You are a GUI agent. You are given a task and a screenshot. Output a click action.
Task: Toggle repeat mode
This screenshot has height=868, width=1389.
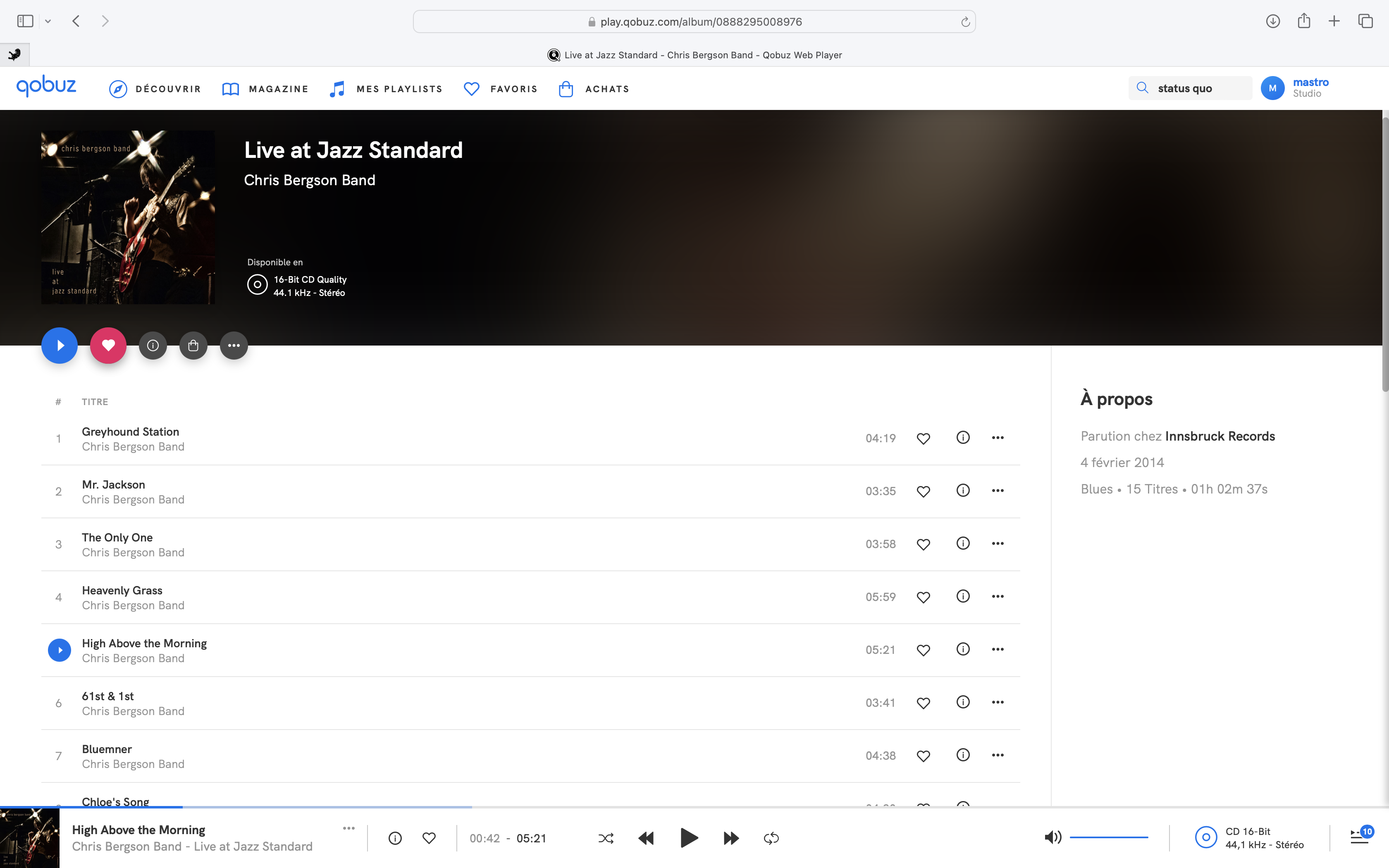(x=771, y=838)
